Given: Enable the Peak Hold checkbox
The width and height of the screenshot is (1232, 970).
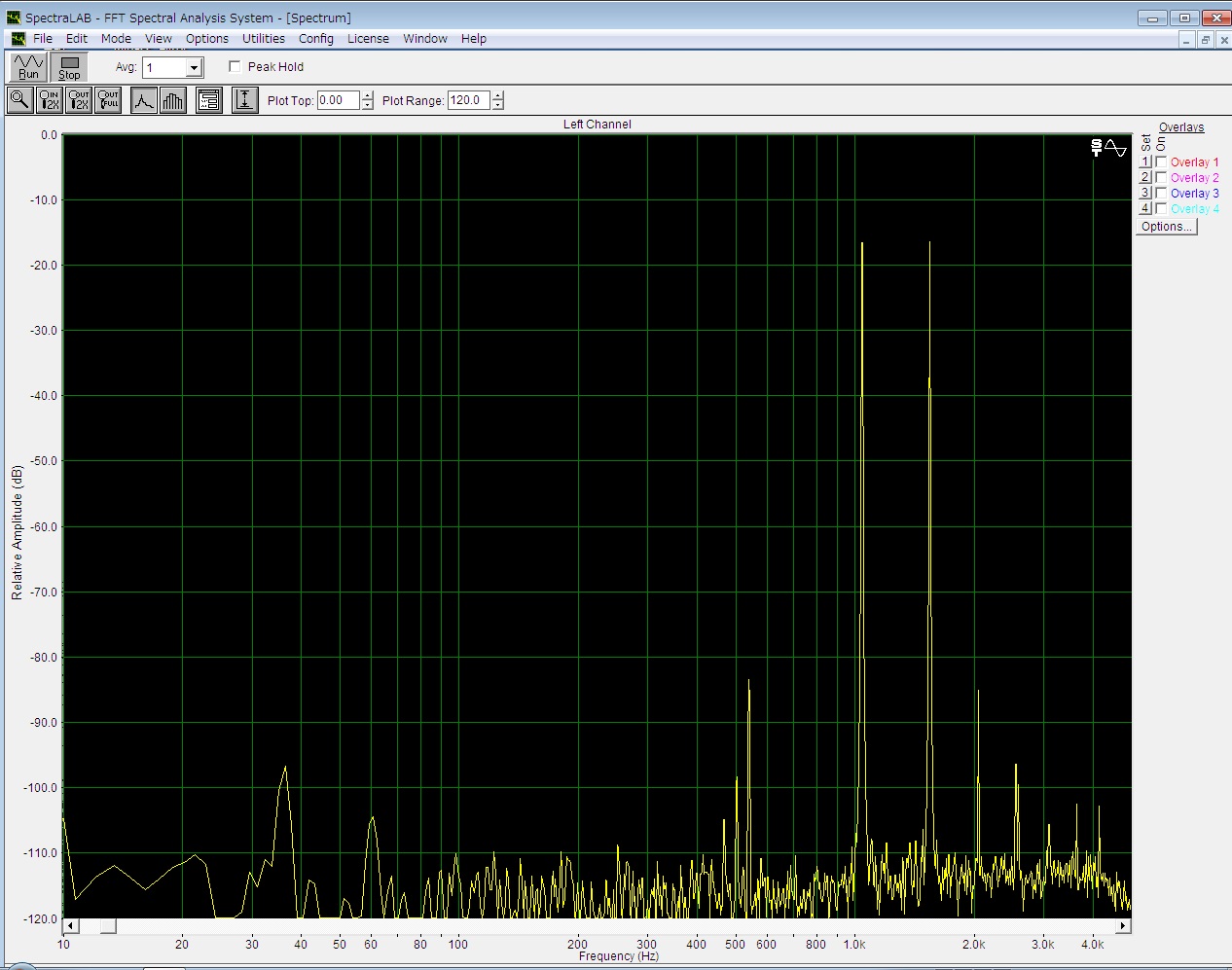Looking at the screenshot, I should 235,67.
